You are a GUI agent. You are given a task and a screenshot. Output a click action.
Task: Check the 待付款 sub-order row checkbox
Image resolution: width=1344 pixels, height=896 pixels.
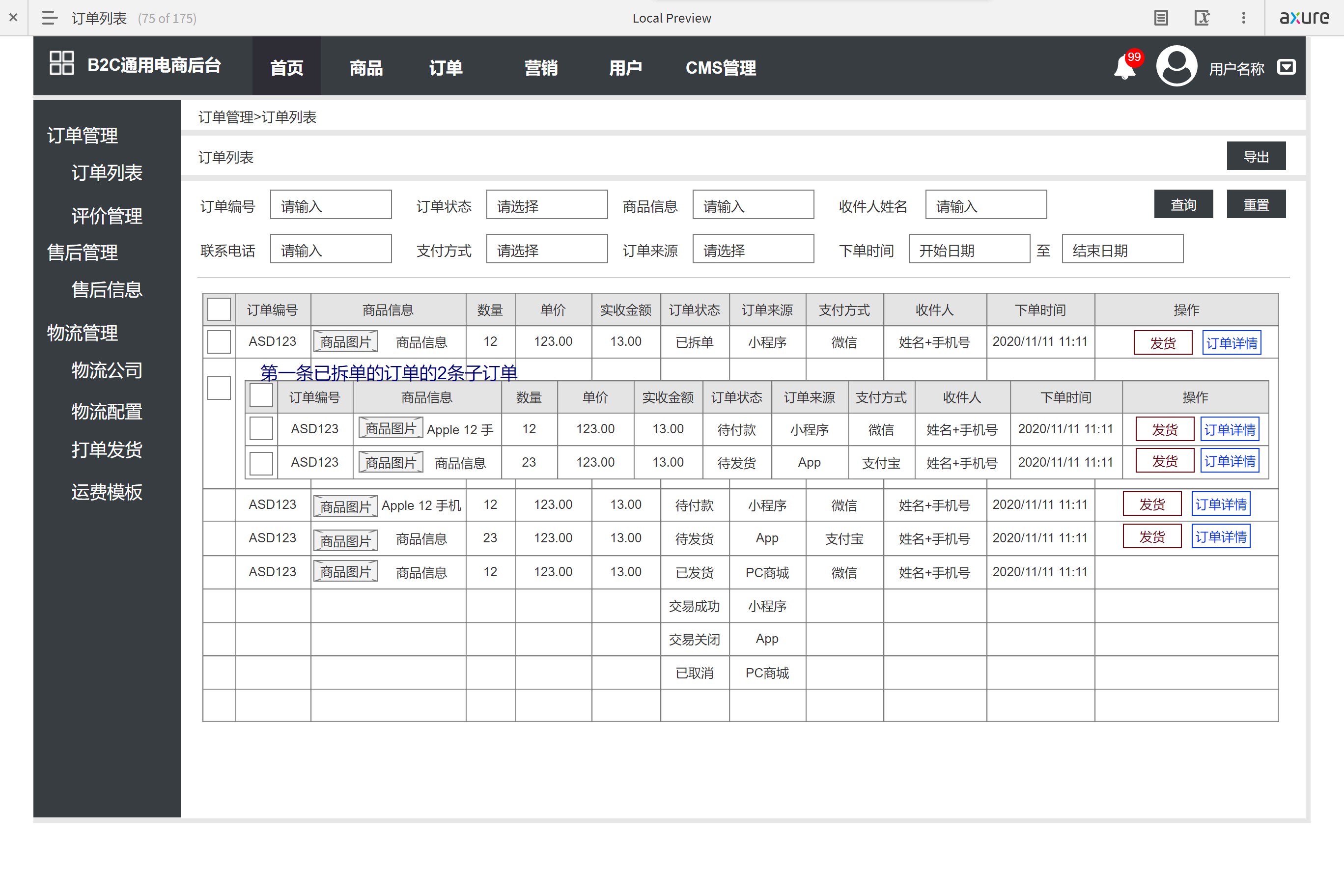click(x=261, y=428)
